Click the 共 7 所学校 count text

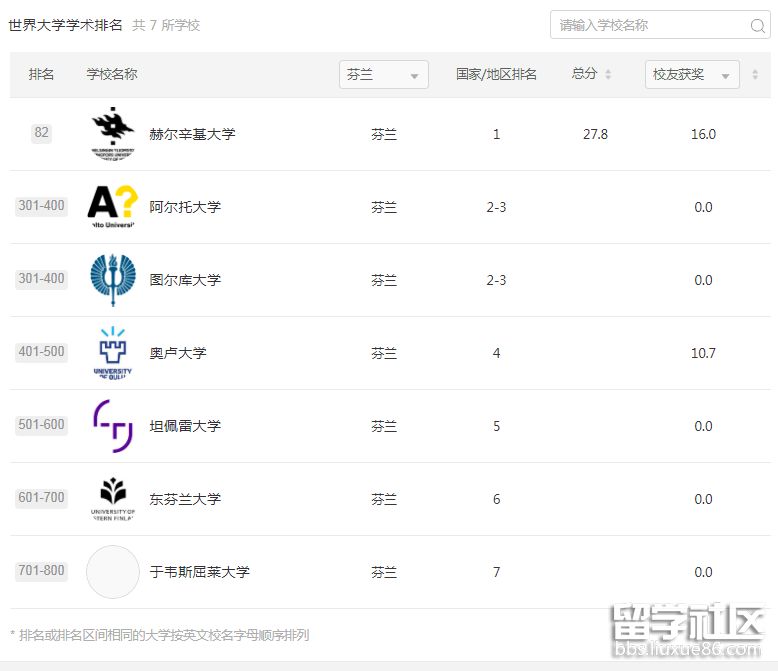tap(166, 25)
